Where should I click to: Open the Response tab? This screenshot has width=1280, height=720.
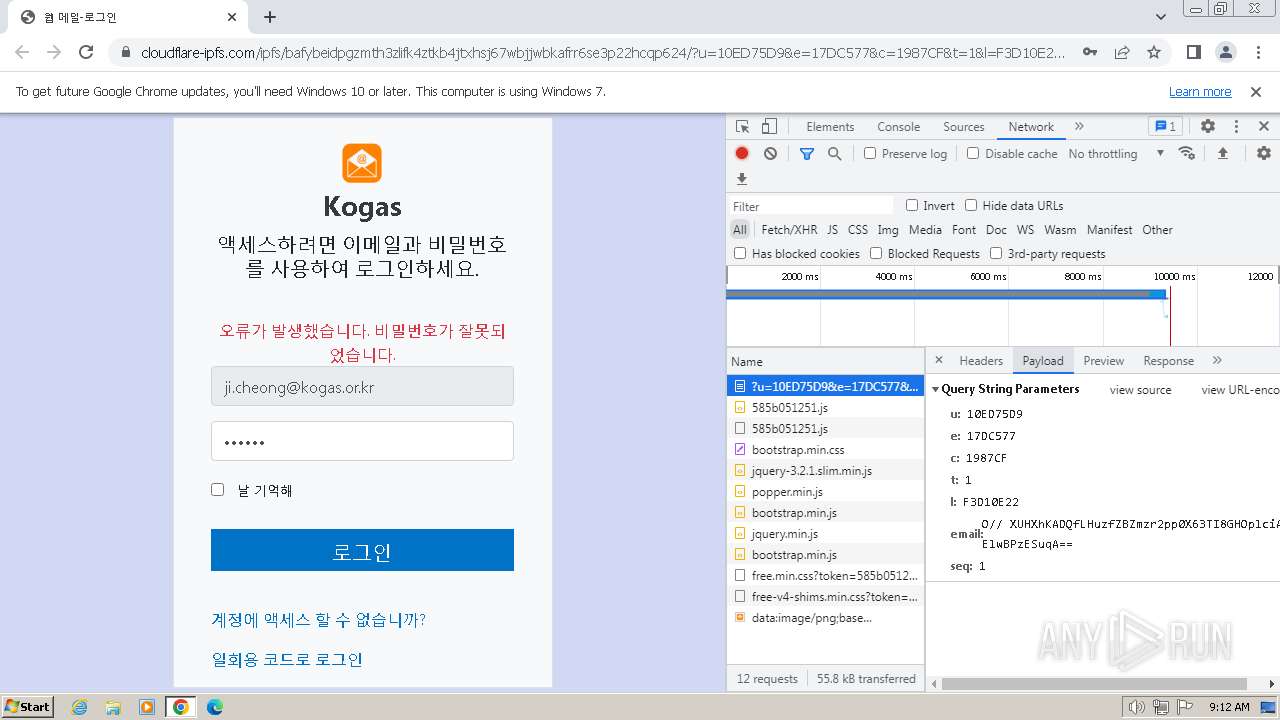1168,361
